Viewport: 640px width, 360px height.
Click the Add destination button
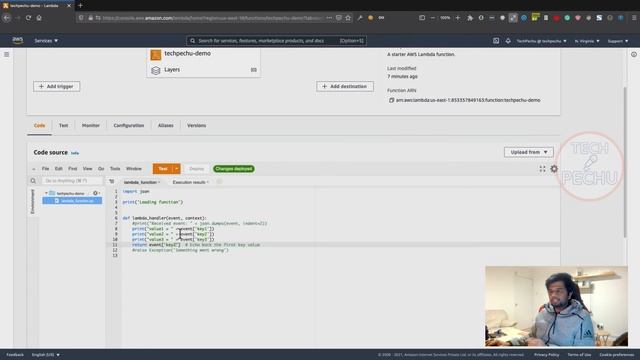pyautogui.click(x=345, y=87)
